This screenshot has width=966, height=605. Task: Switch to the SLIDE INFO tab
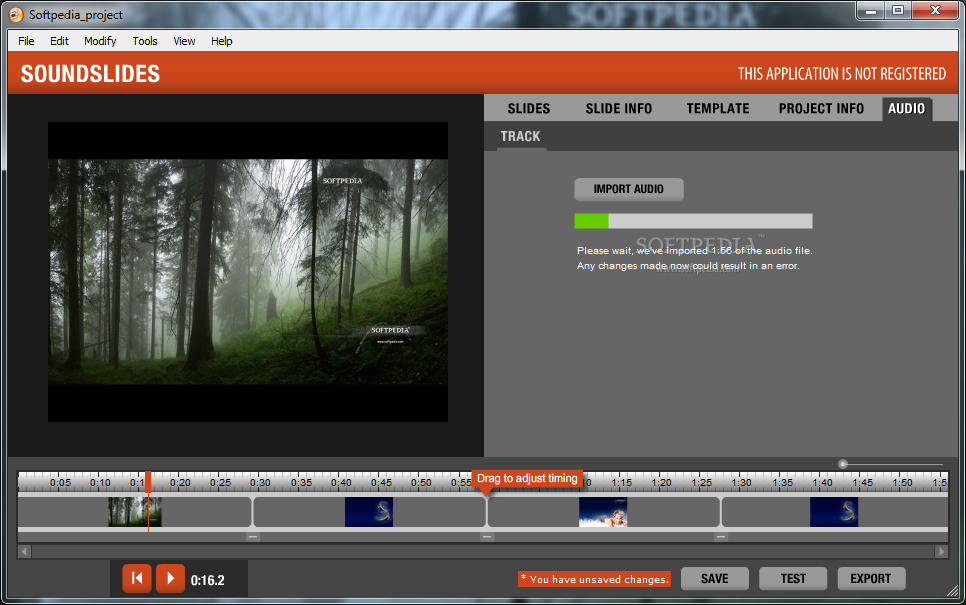[x=619, y=108]
